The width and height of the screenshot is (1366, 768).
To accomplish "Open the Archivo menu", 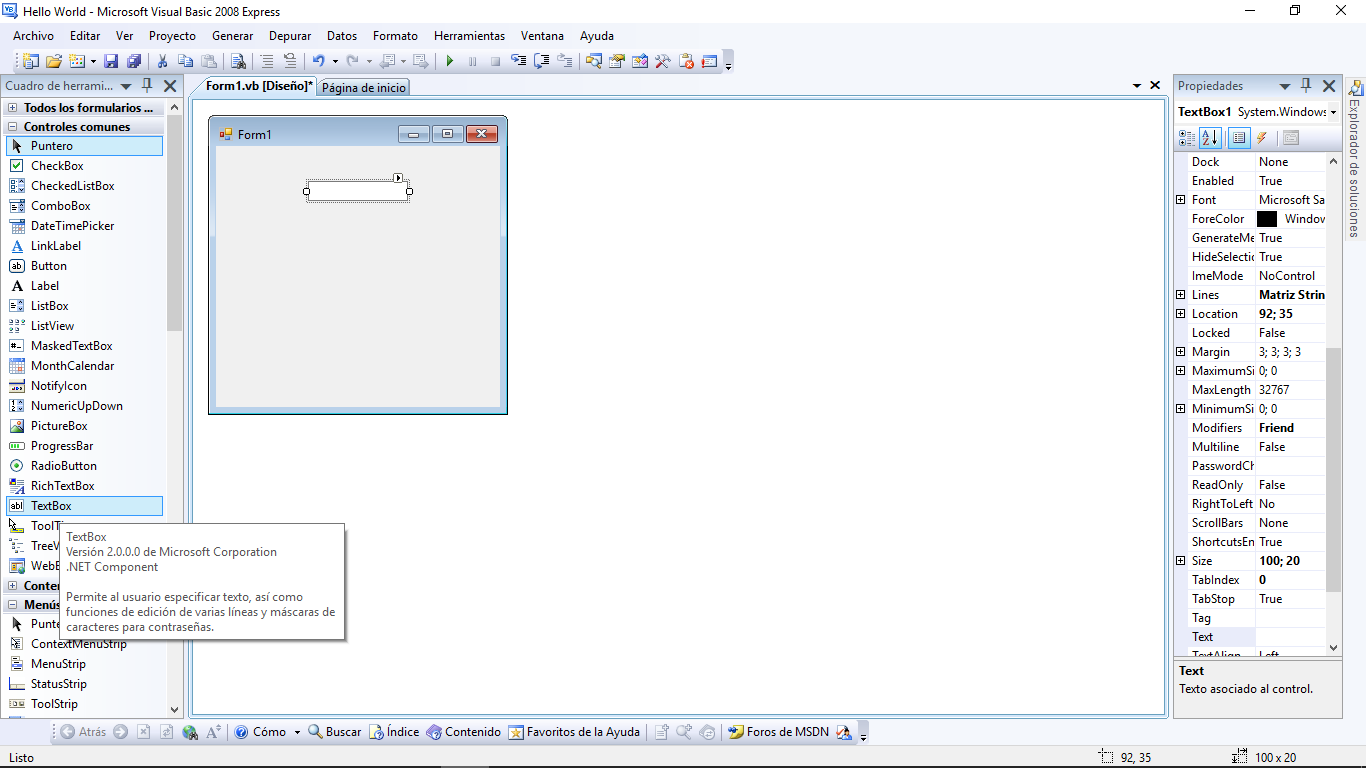I will click(x=33, y=36).
